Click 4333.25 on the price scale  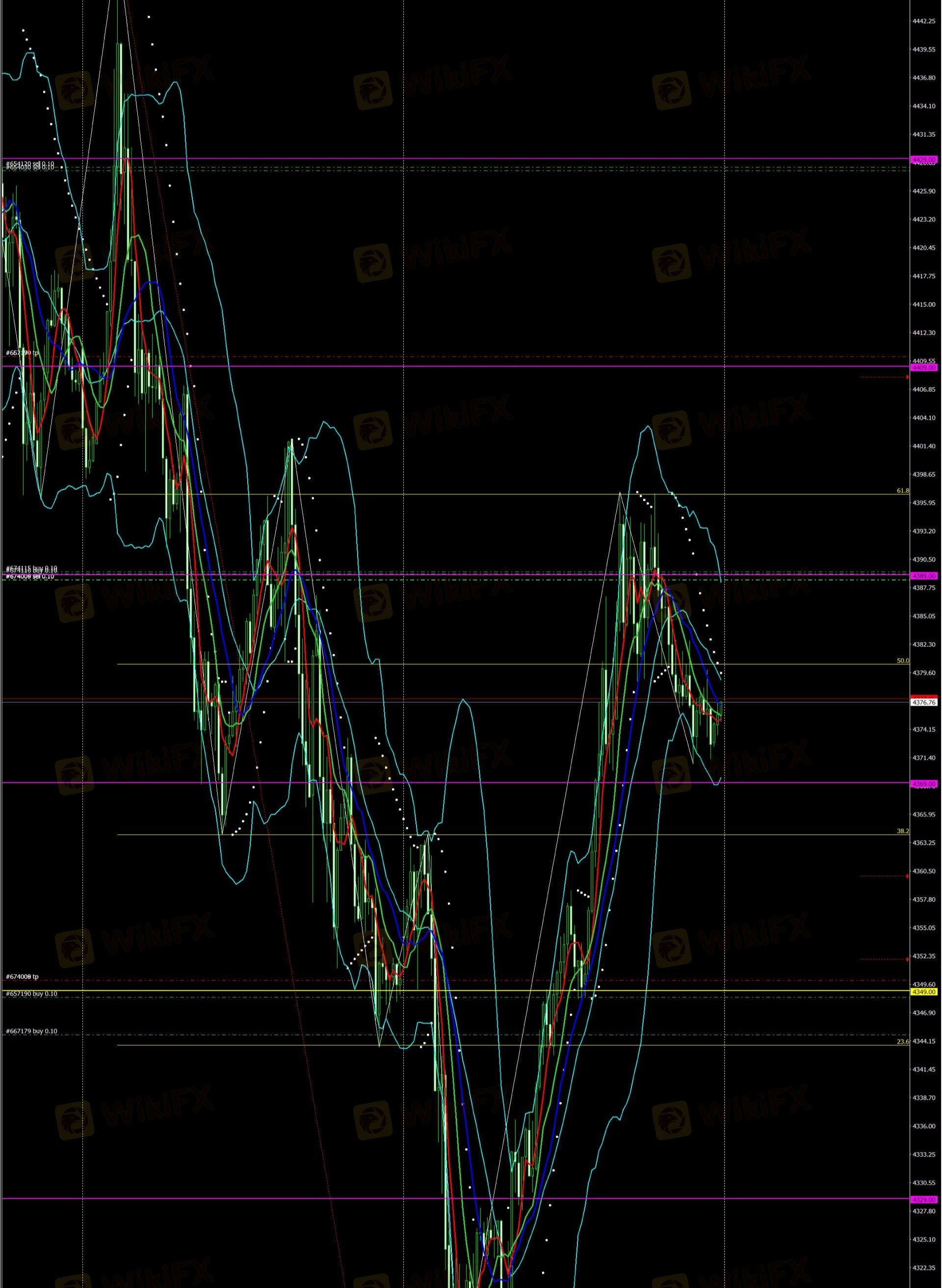pos(924,1155)
